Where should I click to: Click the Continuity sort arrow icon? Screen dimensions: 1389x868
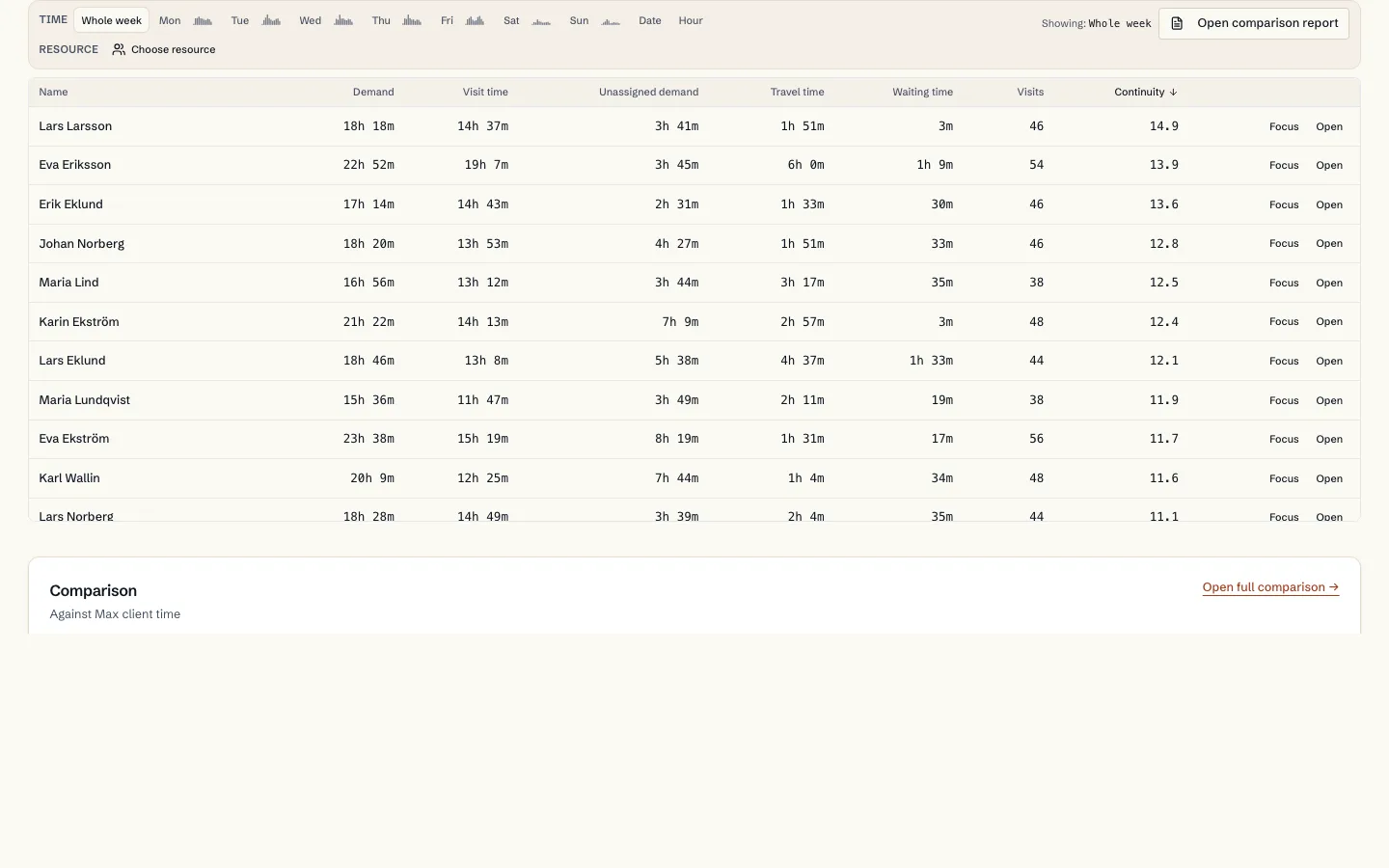point(1173,93)
